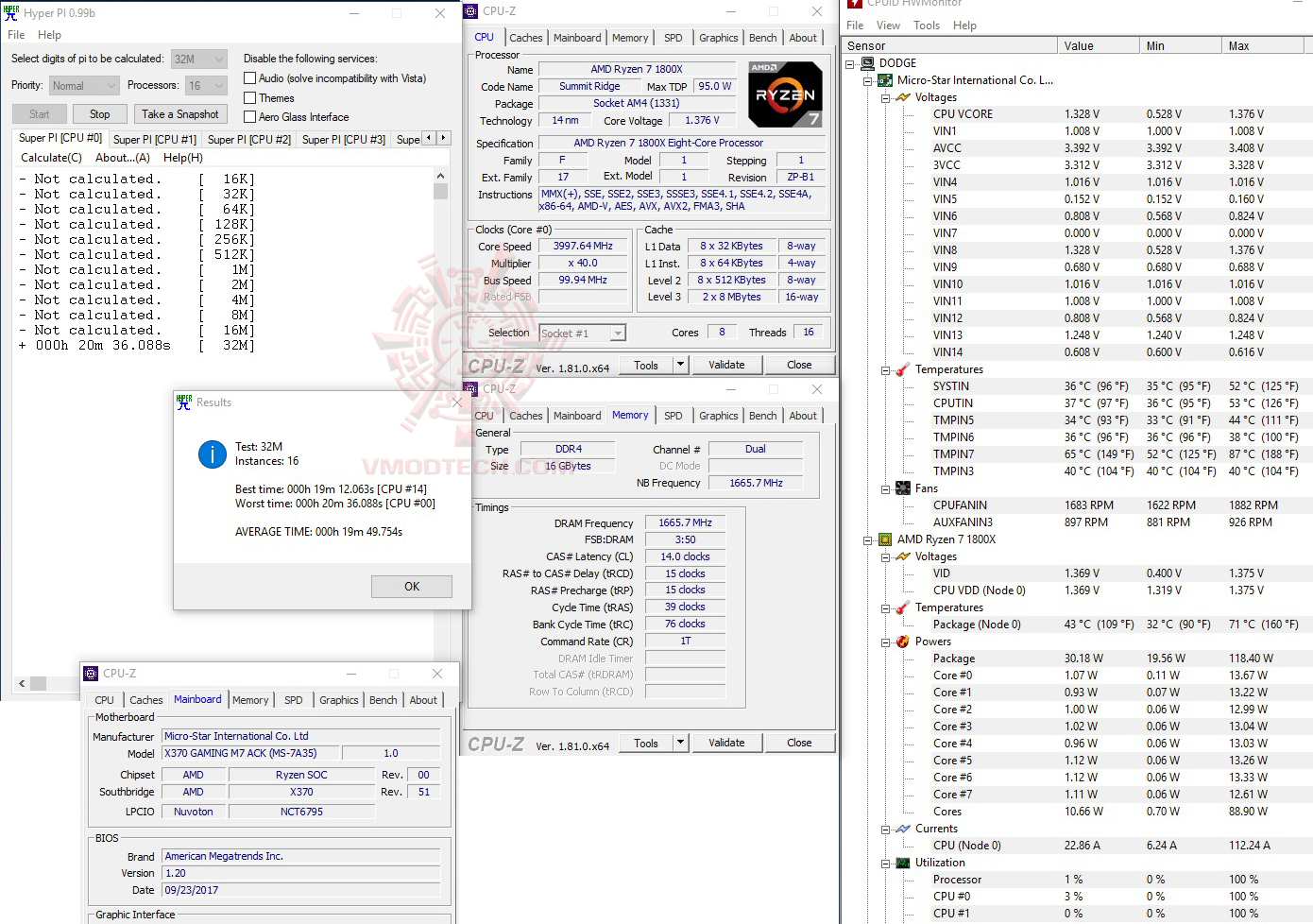Click the AMD Ryzen 7 logo in CPU-Z
Viewport: 1313px width, 924px height.
click(785, 94)
